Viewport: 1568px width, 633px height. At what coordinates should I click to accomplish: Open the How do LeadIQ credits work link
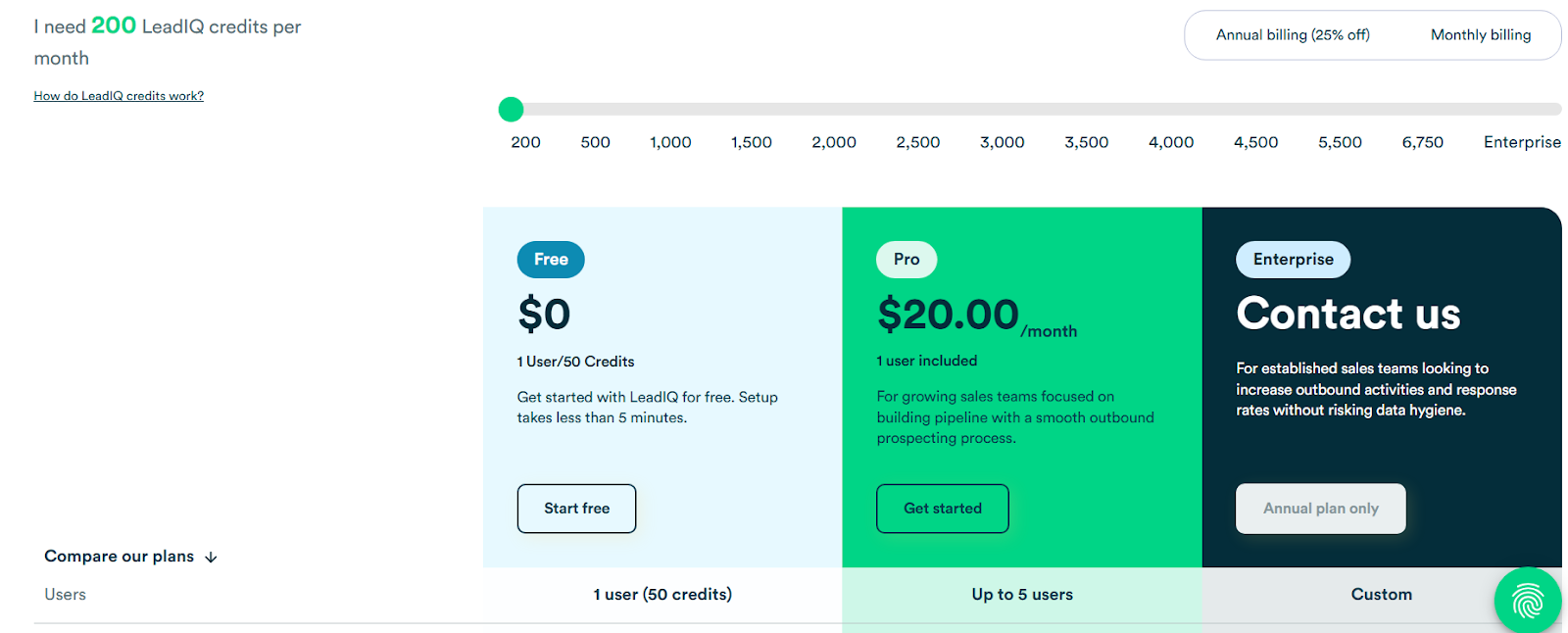point(118,95)
